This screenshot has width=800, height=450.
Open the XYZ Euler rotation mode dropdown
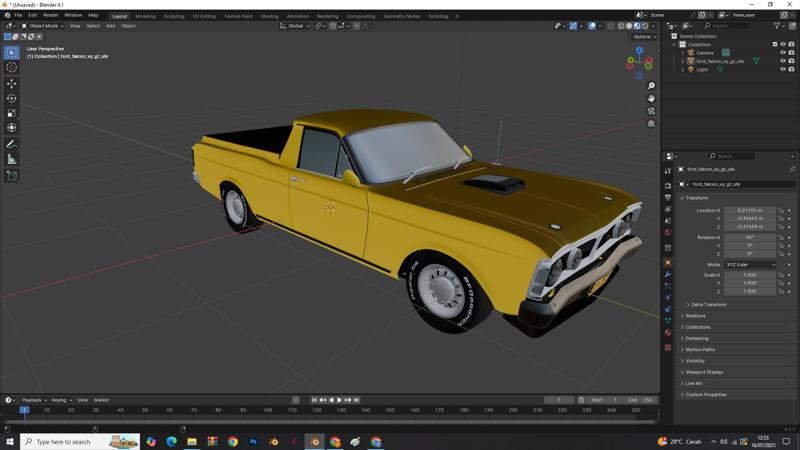click(751, 265)
